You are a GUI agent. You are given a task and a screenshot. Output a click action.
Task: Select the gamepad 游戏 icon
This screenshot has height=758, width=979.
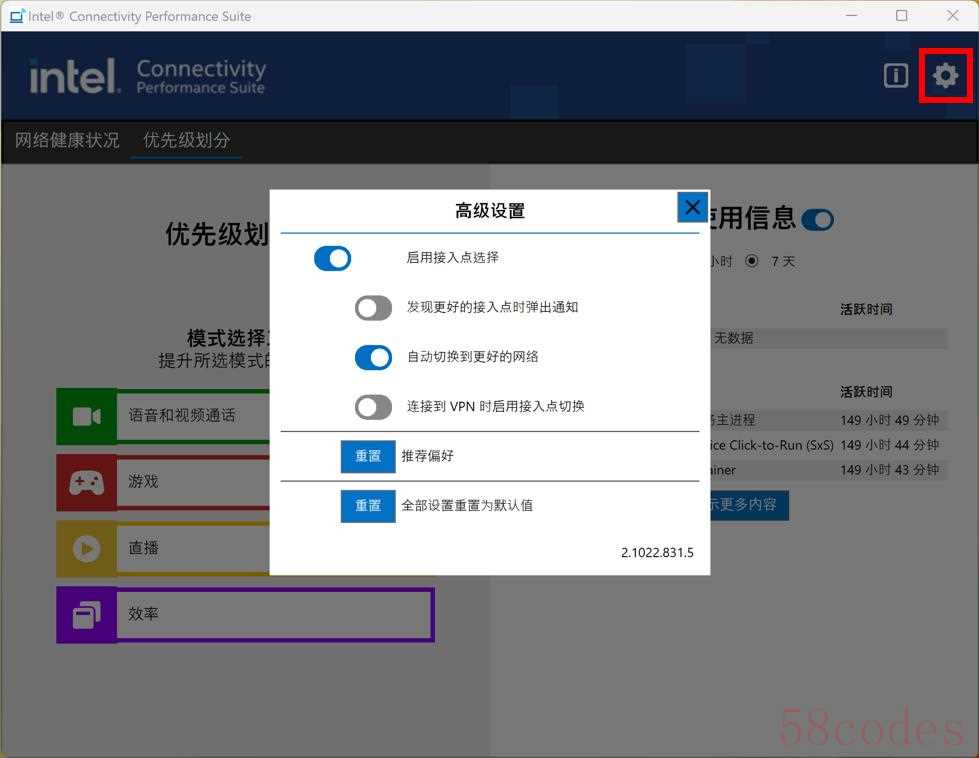[x=86, y=483]
